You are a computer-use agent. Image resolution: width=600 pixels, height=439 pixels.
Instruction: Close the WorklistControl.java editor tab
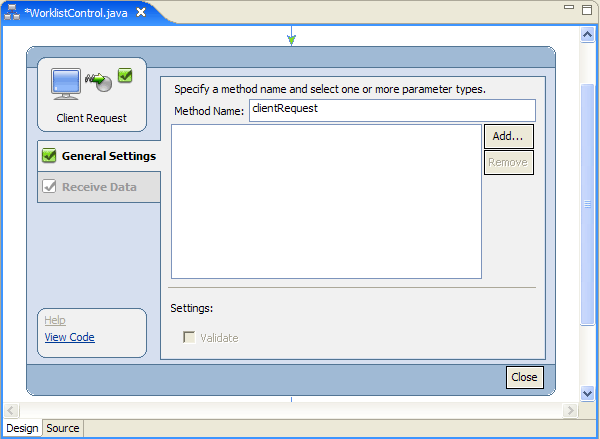click(x=141, y=12)
